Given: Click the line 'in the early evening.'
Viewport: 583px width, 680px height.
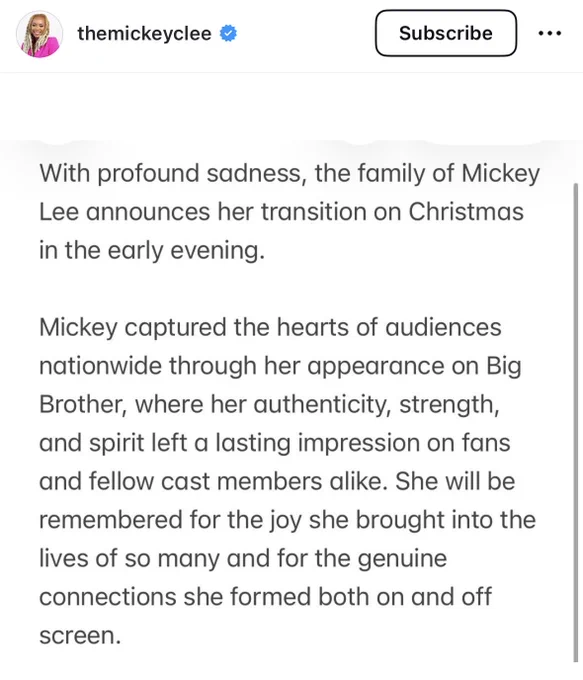Looking at the screenshot, I should (152, 251).
